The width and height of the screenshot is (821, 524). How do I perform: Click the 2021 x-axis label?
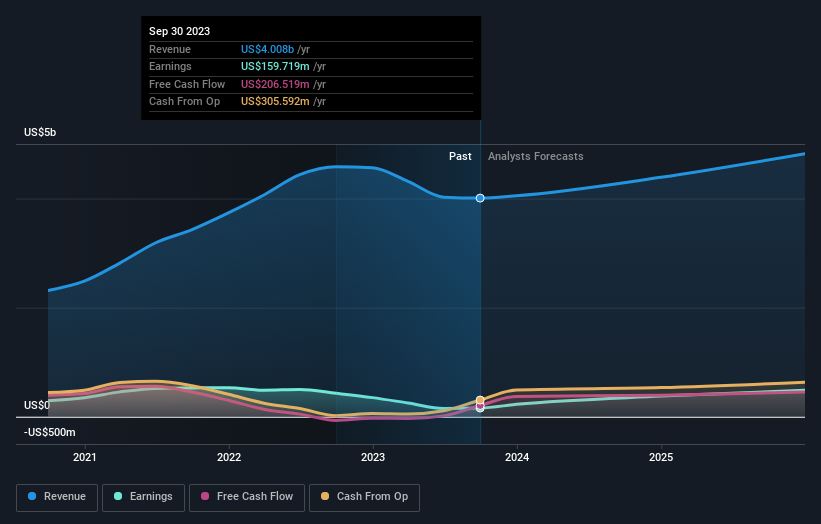pos(85,458)
